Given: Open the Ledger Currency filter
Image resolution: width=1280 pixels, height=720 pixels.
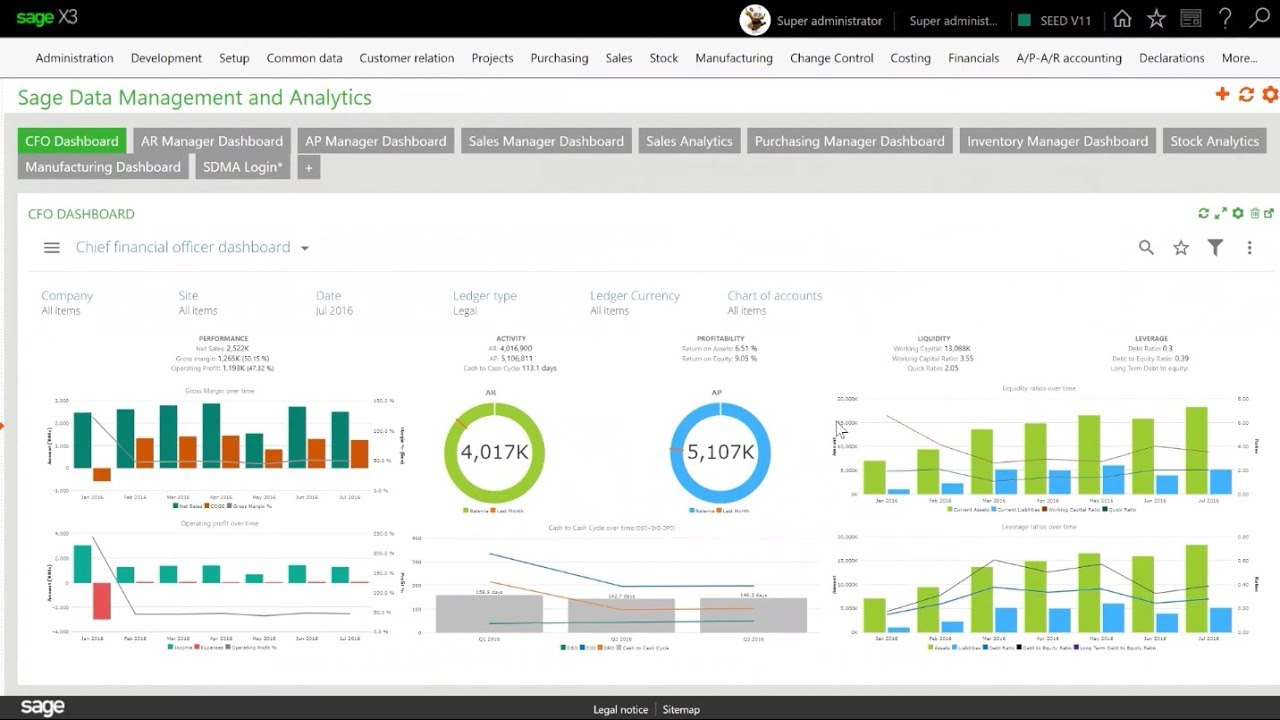Looking at the screenshot, I should 635,303.
